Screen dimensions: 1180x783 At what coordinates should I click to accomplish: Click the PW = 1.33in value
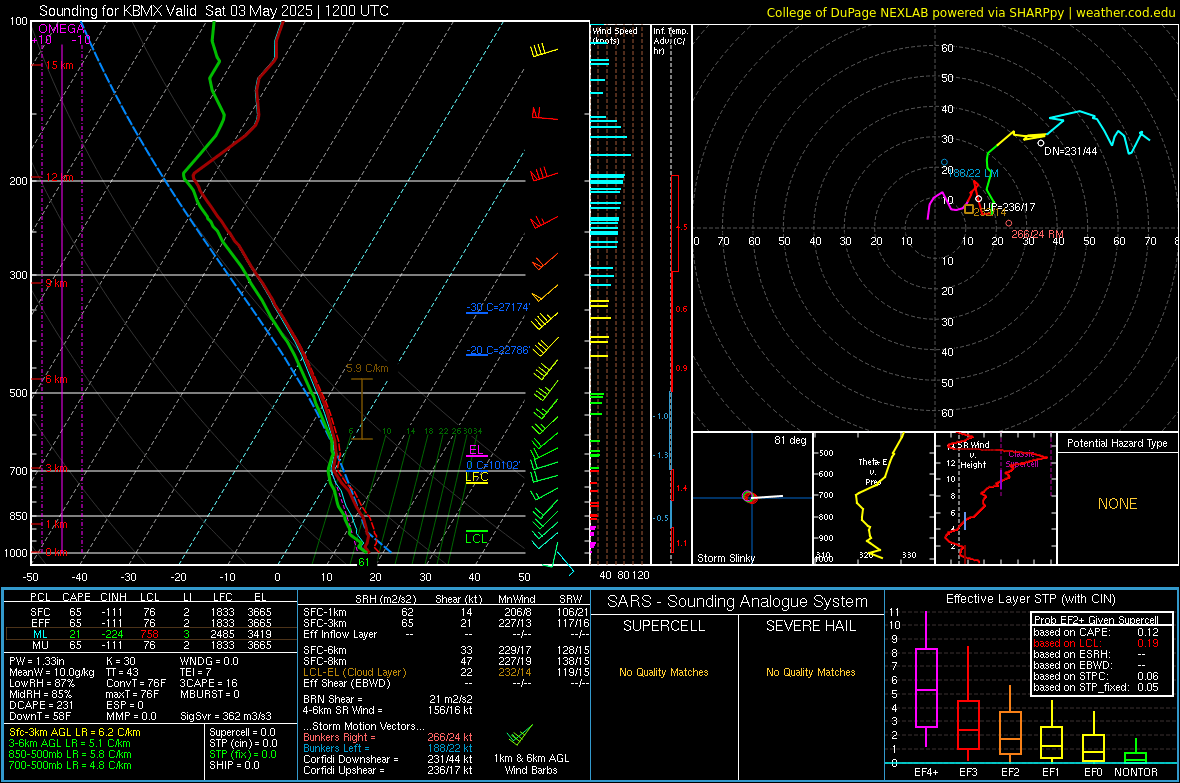(37, 661)
